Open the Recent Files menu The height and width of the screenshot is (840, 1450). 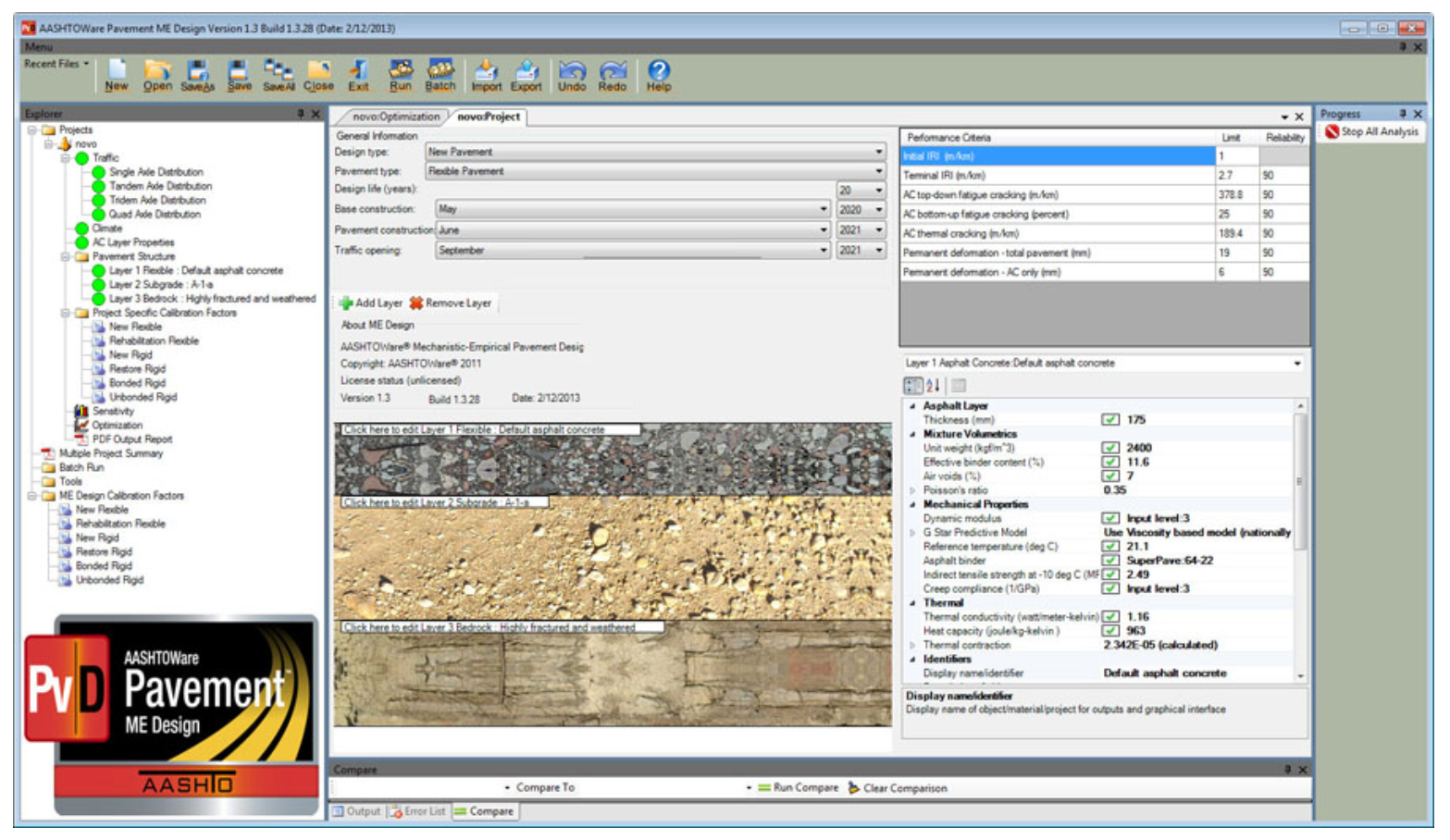[x=56, y=64]
